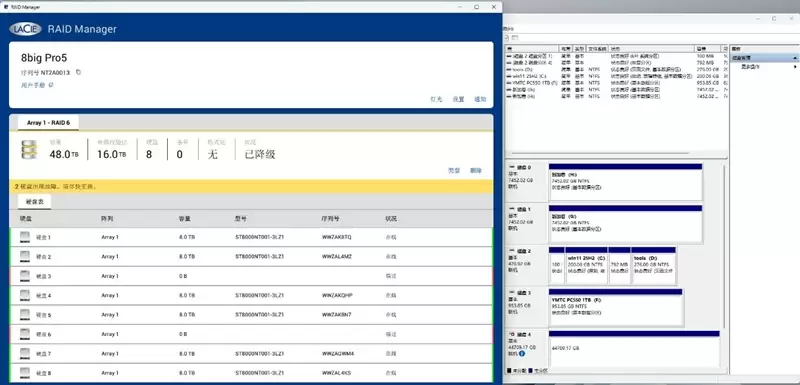
Task: Expand More Actions arrow in actions pane
Action: [x=795, y=66]
